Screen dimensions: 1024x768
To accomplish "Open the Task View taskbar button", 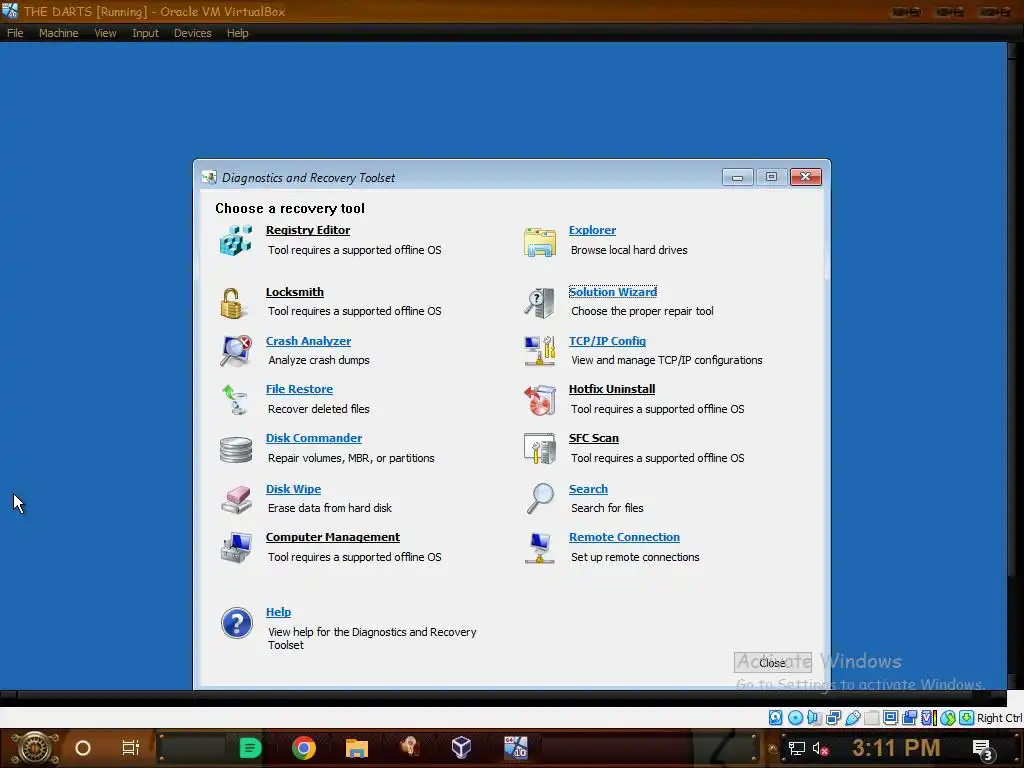I will pyautogui.click(x=131, y=748).
